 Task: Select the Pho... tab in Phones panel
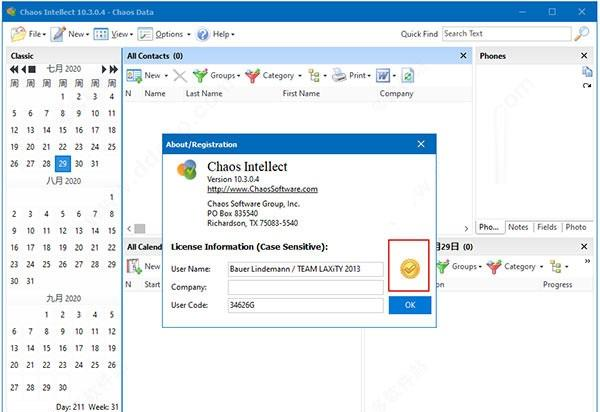click(489, 227)
